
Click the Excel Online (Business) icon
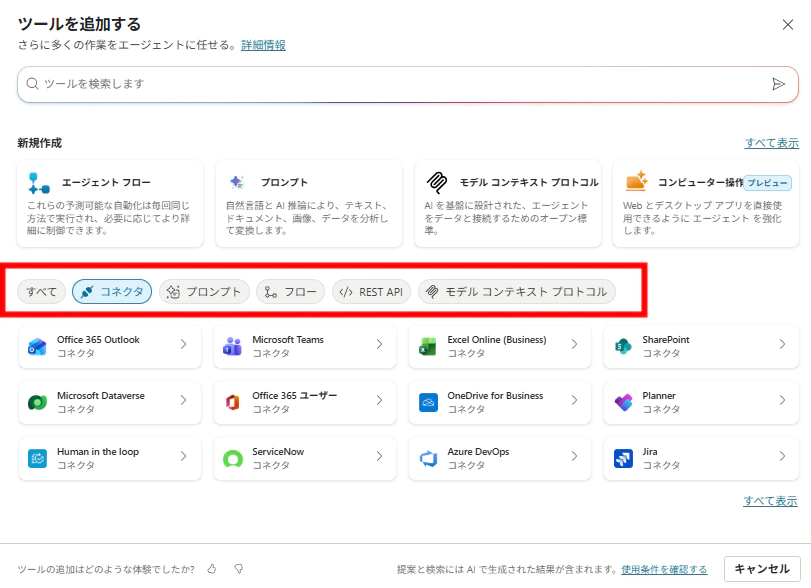click(x=428, y=346)
